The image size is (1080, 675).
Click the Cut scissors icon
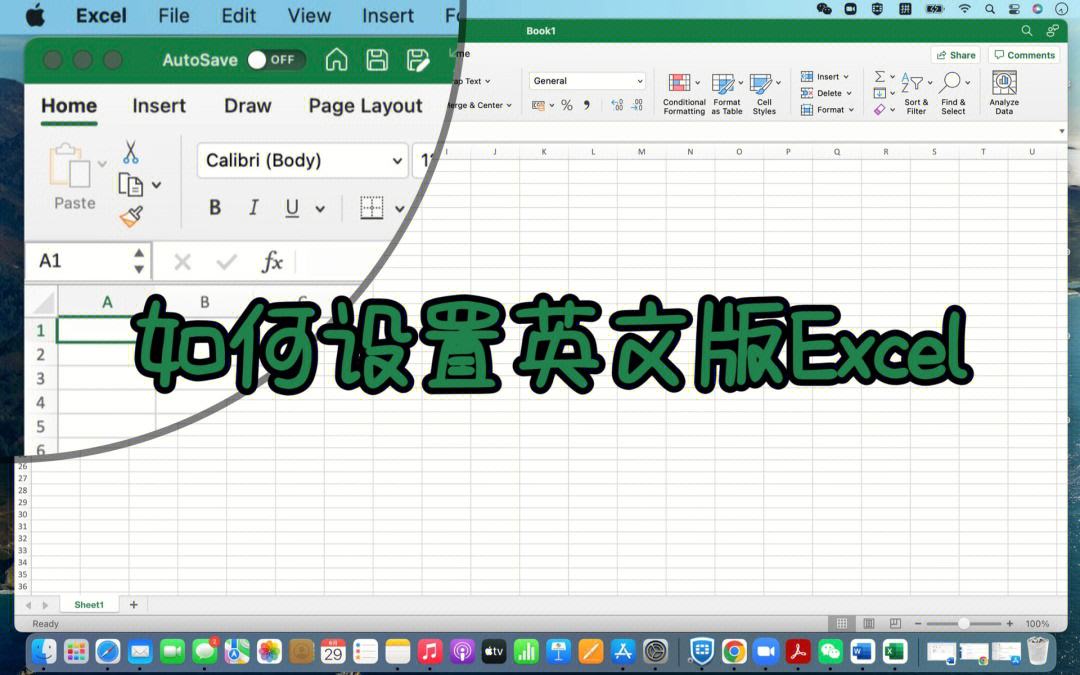130,152
